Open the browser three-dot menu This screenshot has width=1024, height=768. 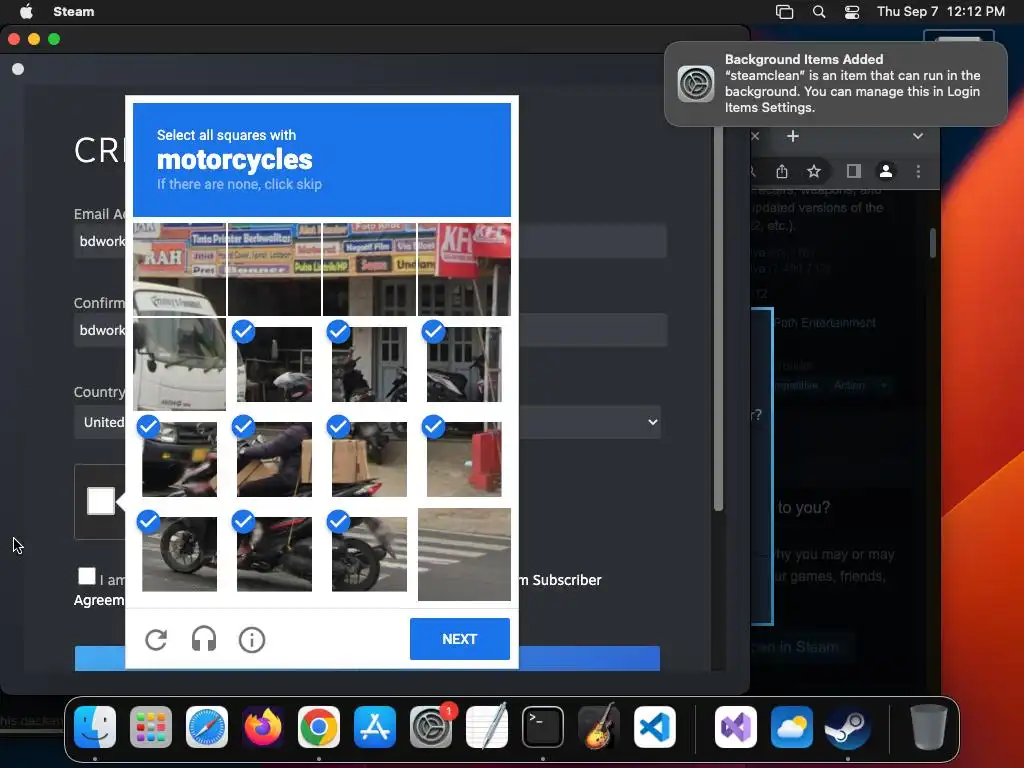[918, 171]
